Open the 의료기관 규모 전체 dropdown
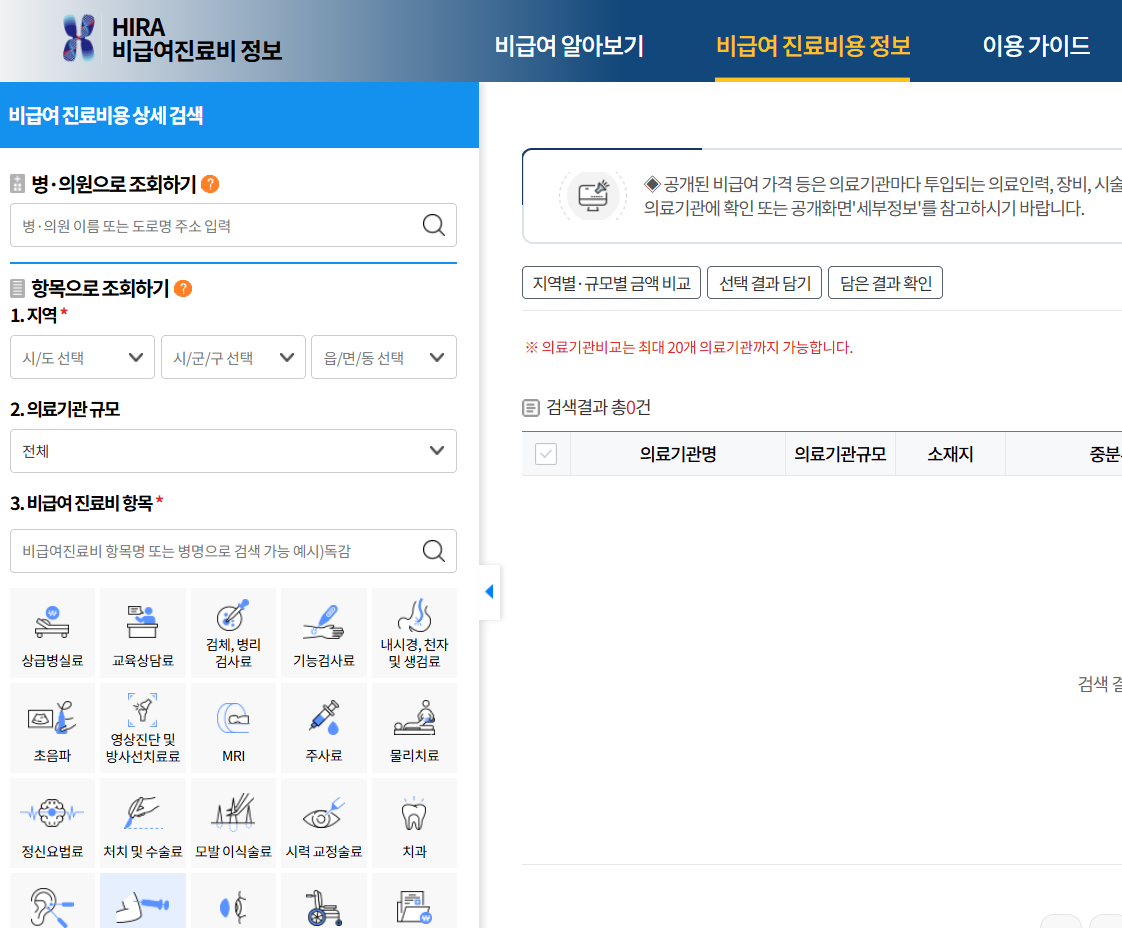 coord(233,451)
